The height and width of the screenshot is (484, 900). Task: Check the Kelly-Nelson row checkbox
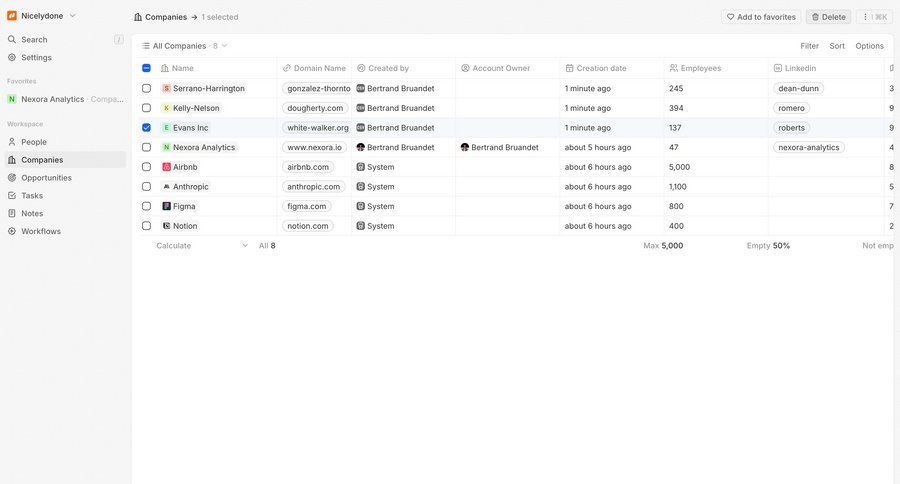pos(146,108)
